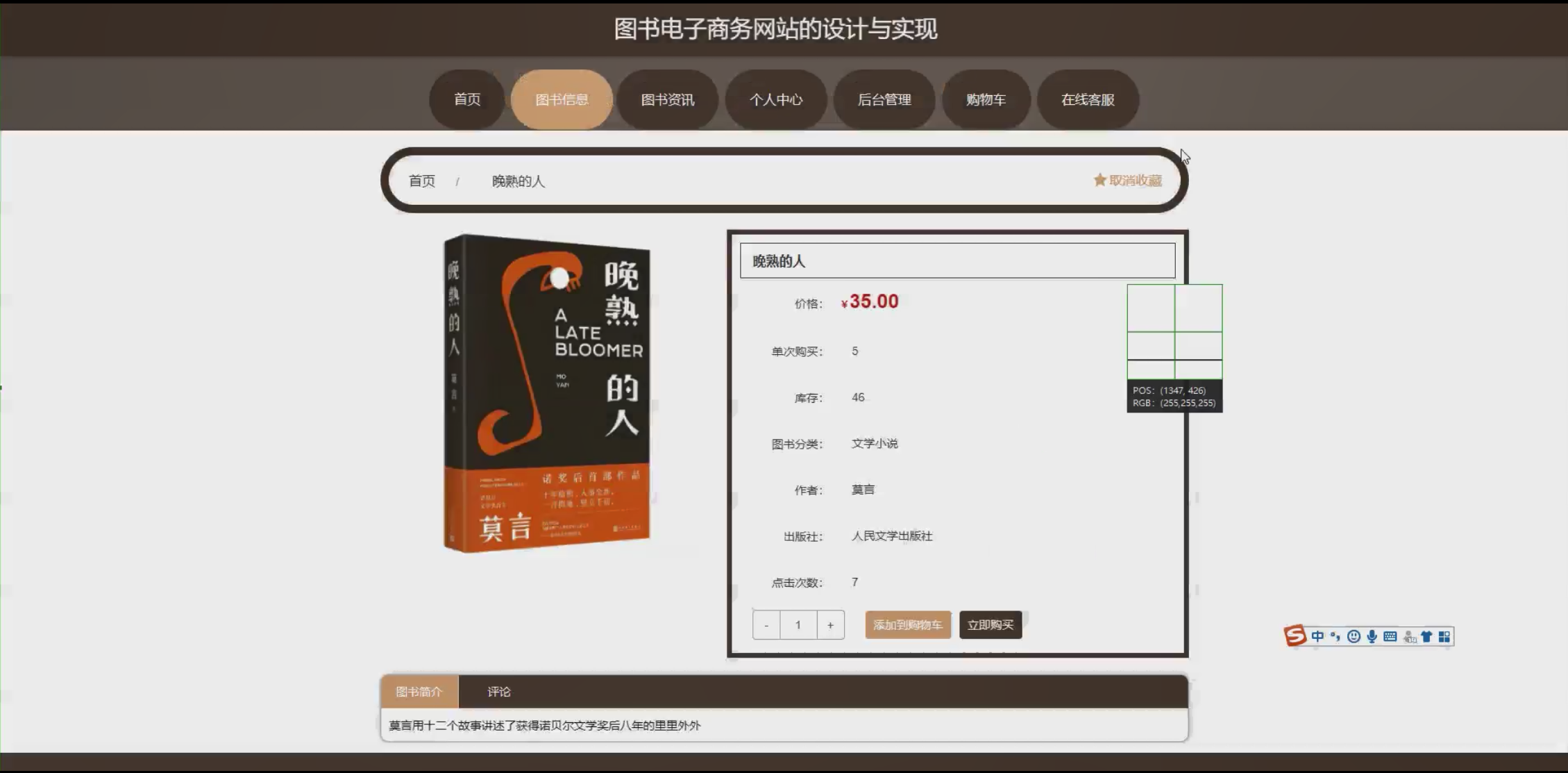The image size is (1568, 773).
Task: Decrease quantity with the minus button
Action: [766, 625]
